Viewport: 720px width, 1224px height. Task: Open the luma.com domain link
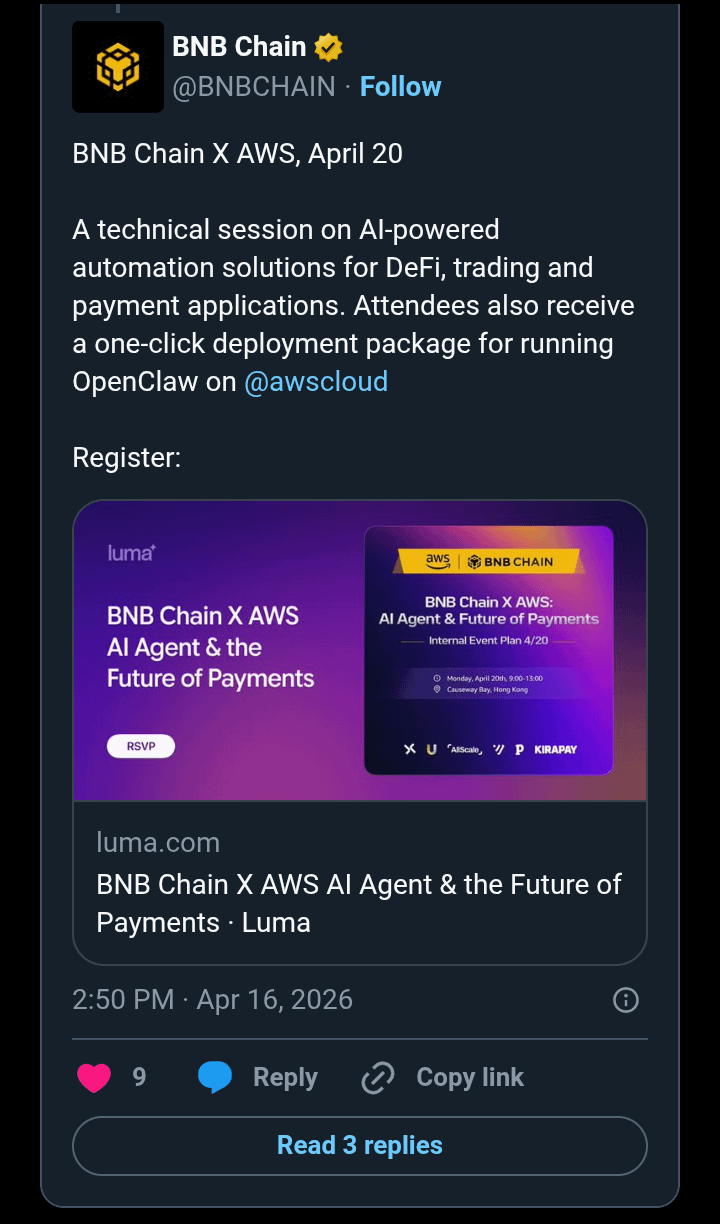coord(158,843)
